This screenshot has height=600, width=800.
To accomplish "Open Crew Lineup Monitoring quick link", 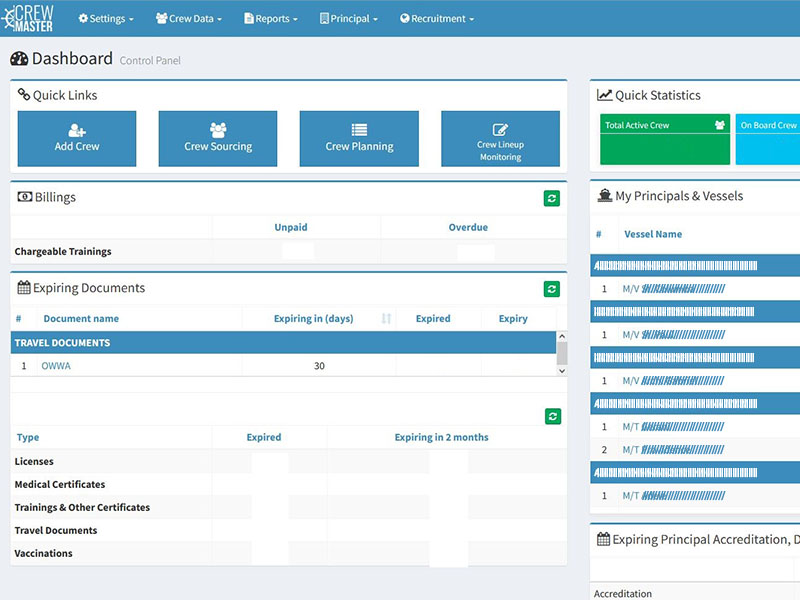I will tap(500, 139).
